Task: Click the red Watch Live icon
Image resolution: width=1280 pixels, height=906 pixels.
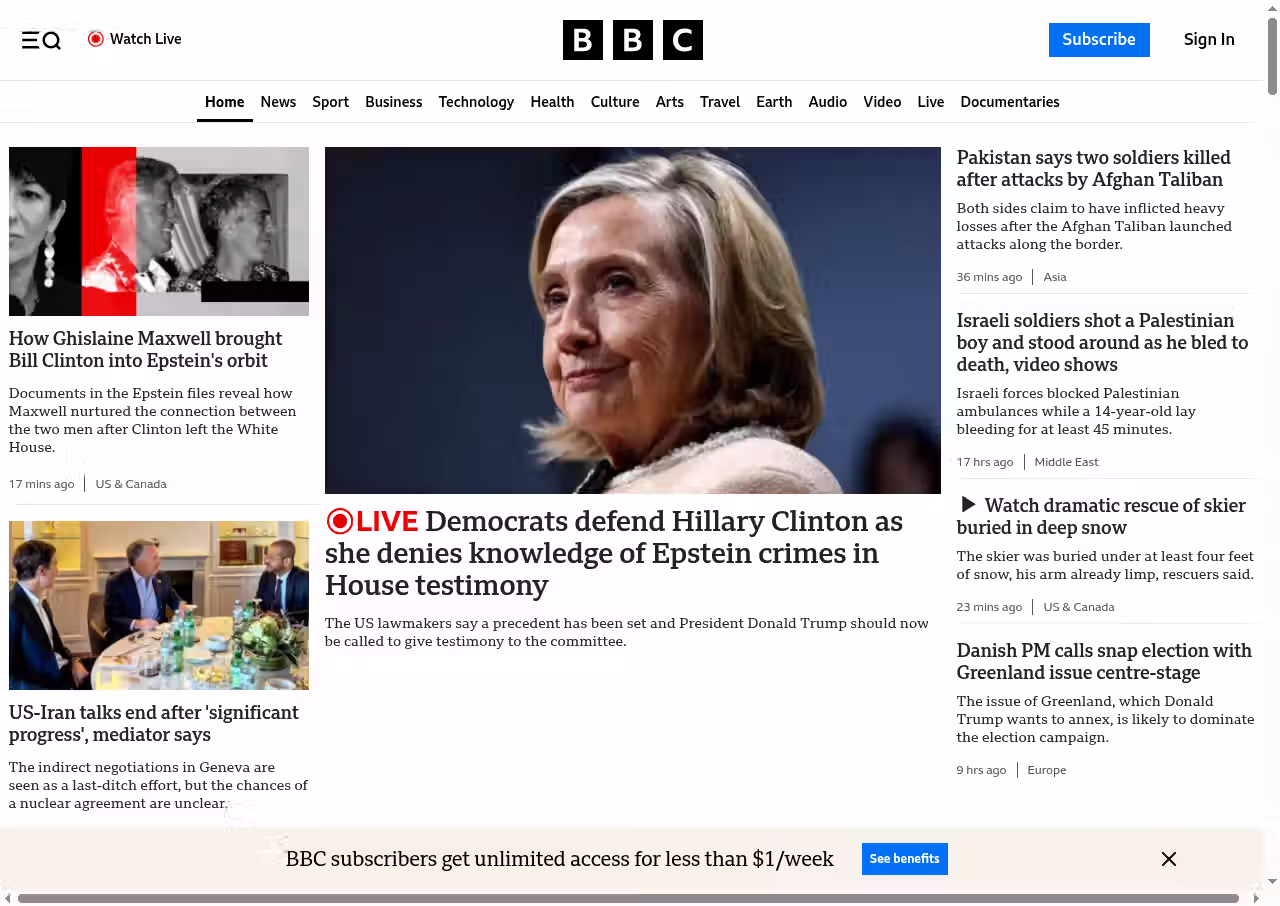Action: tap(96, 39)
